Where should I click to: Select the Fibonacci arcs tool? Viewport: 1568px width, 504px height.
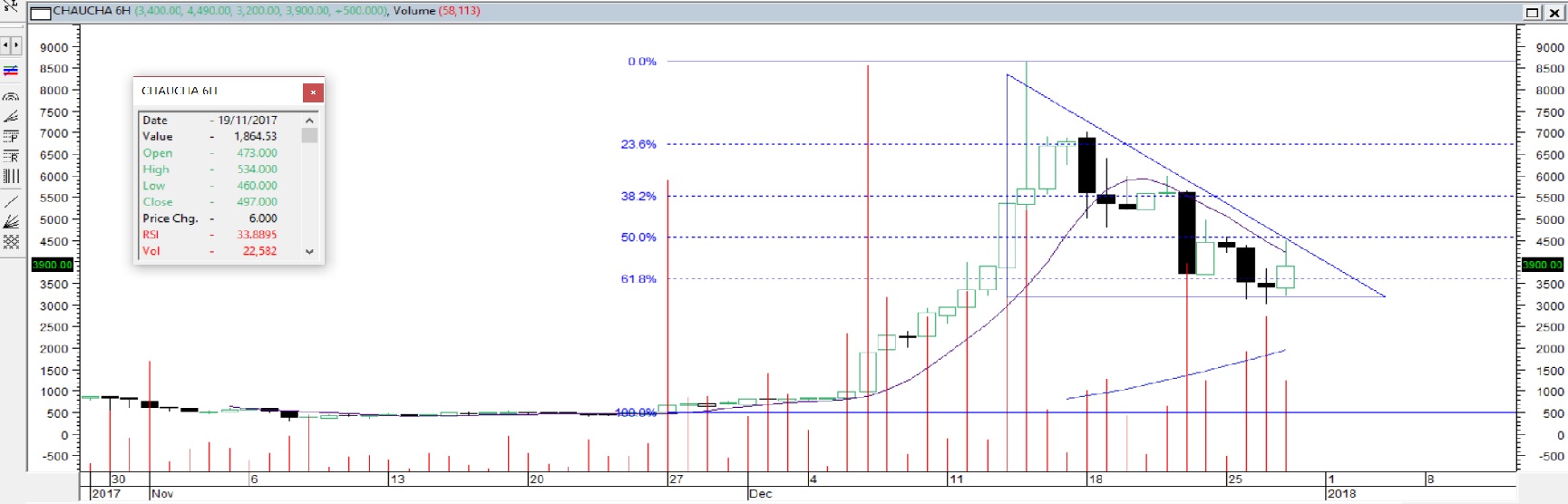click(x=11, y=96)
